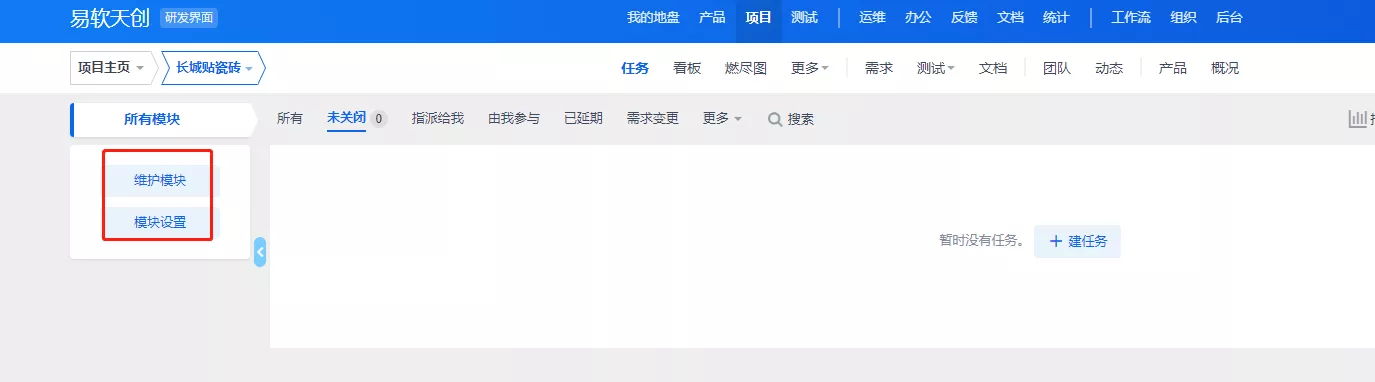The image size is (1375, 382).
Task: Open the 组织 section
Action: 1183,18
